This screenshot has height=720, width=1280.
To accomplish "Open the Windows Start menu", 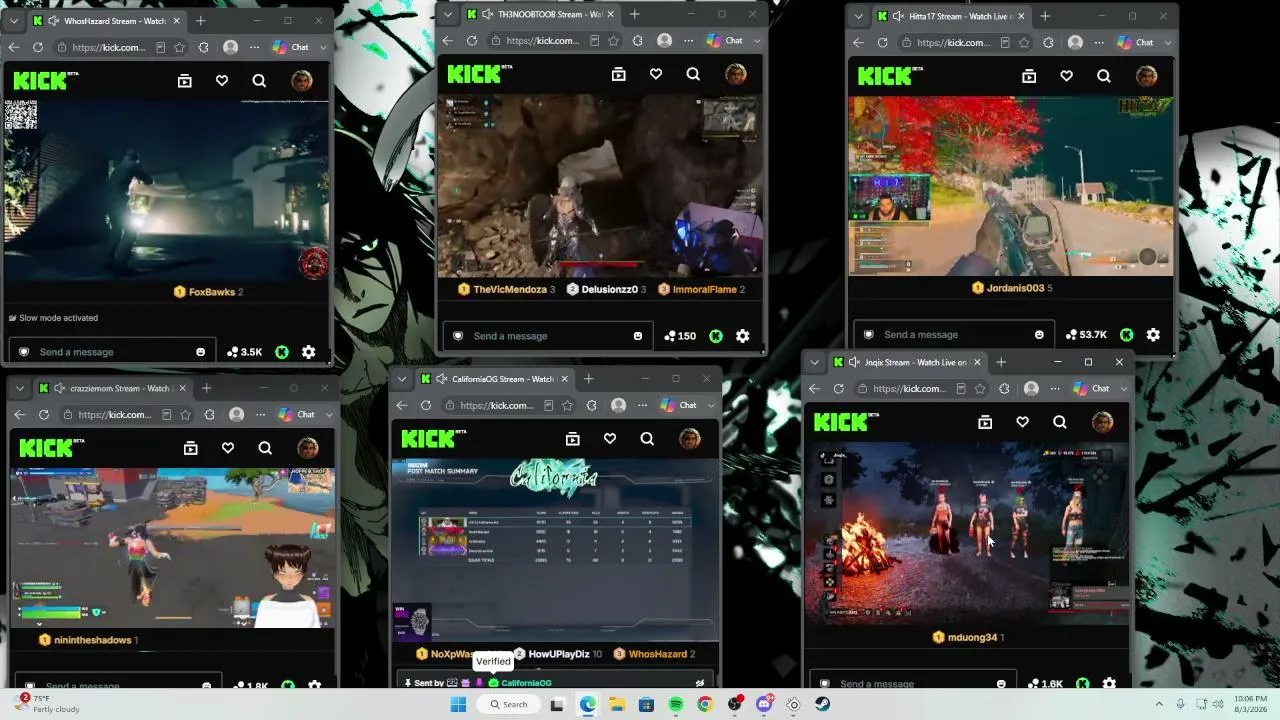I will (x=458, y=705).
